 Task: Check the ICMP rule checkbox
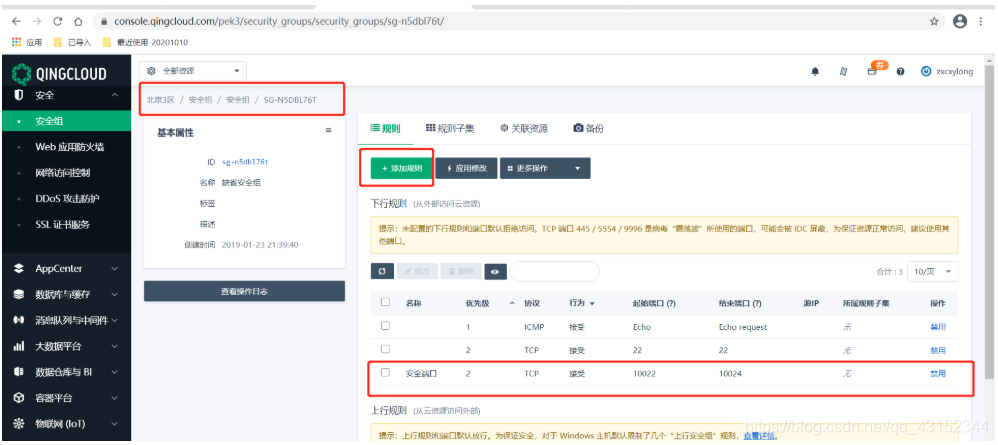tap(385, 325)
